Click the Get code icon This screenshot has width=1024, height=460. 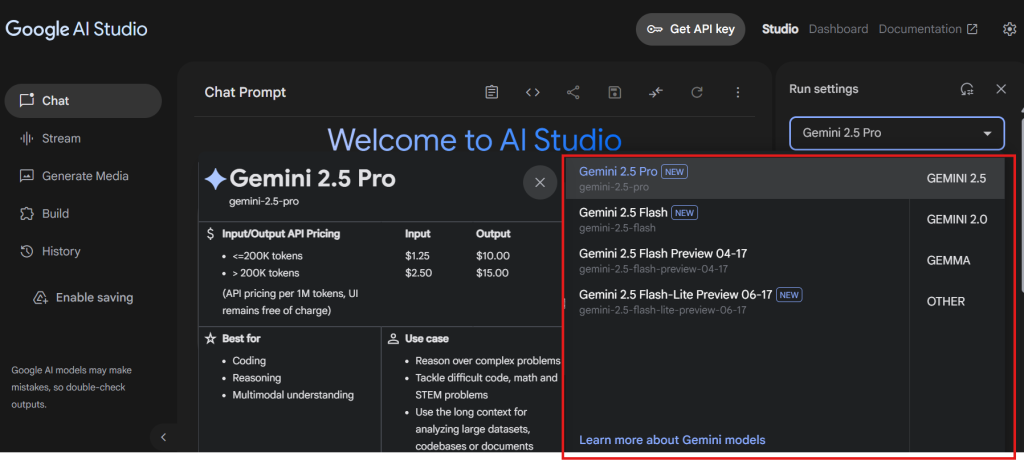(x=533, y=92)
